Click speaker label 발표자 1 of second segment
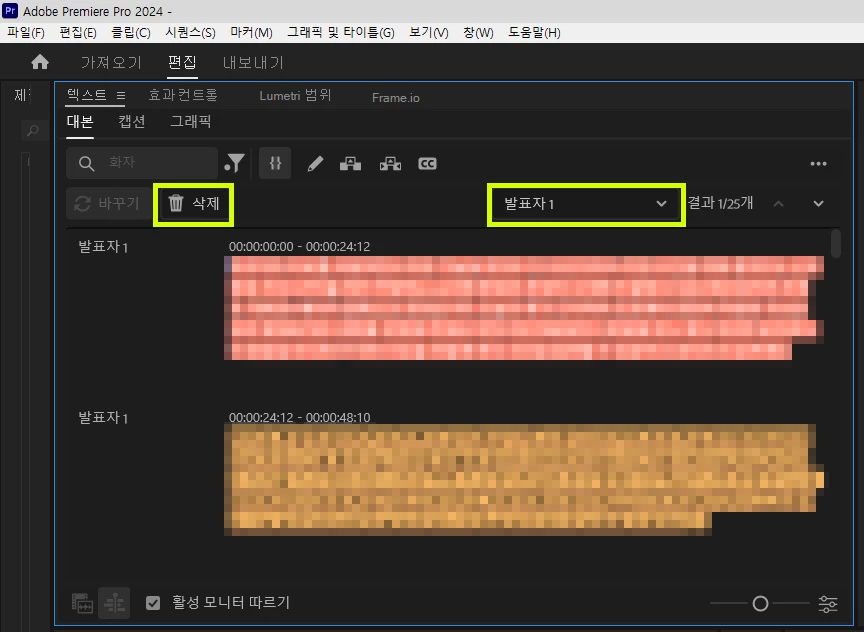The width and height of the screenshot is (864, 632). click(x=103, y=418)
